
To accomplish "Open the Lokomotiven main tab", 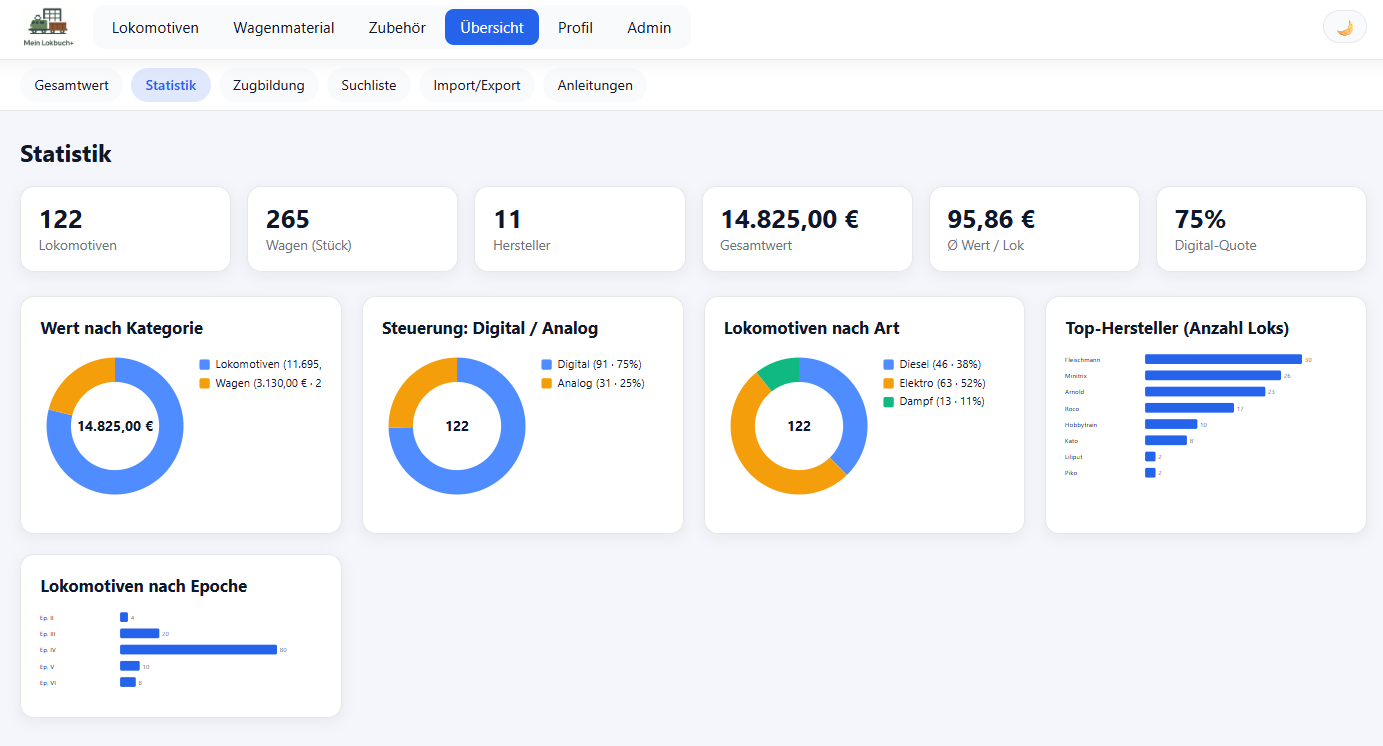I will tap(155, 28).
